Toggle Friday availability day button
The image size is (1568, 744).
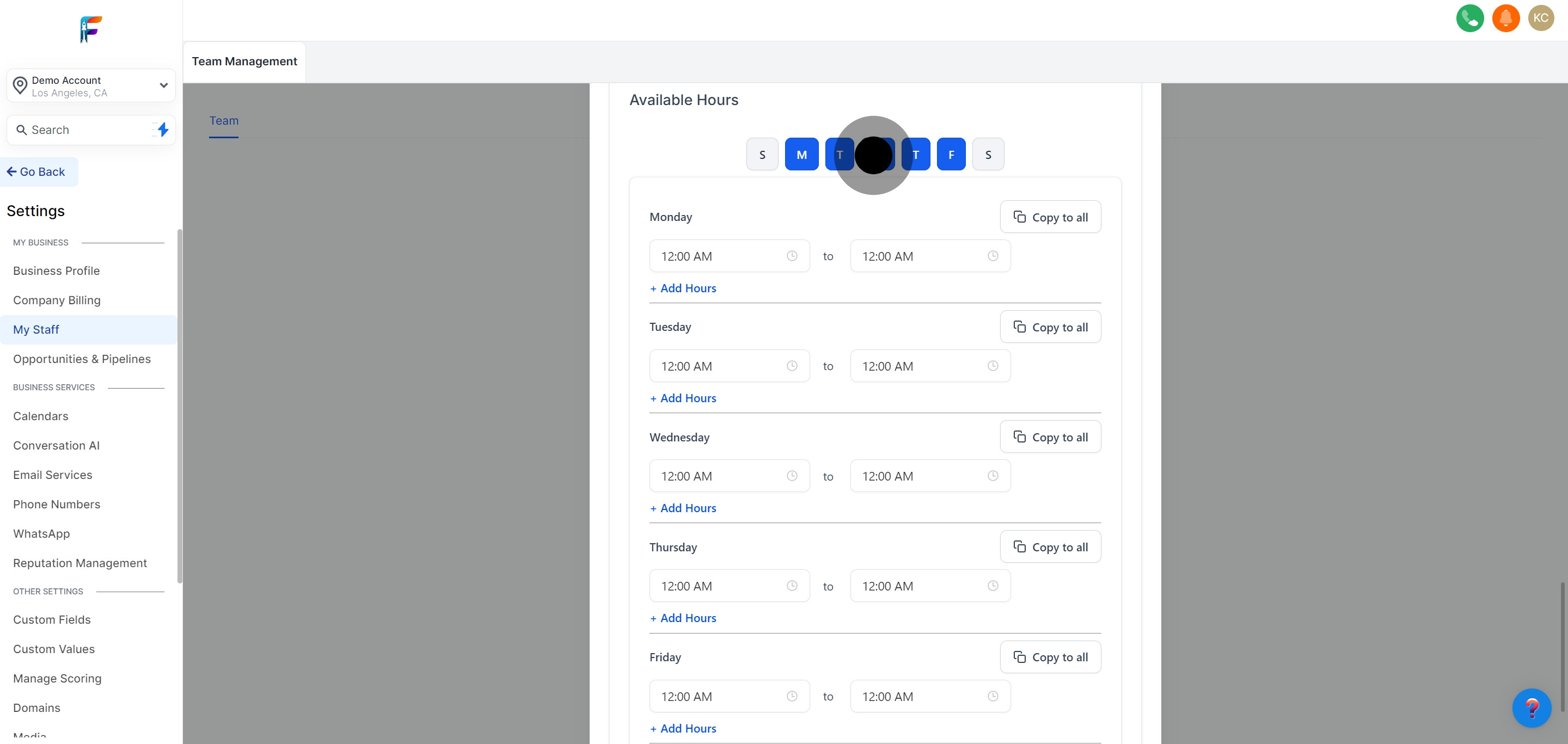tap(950, 155)
